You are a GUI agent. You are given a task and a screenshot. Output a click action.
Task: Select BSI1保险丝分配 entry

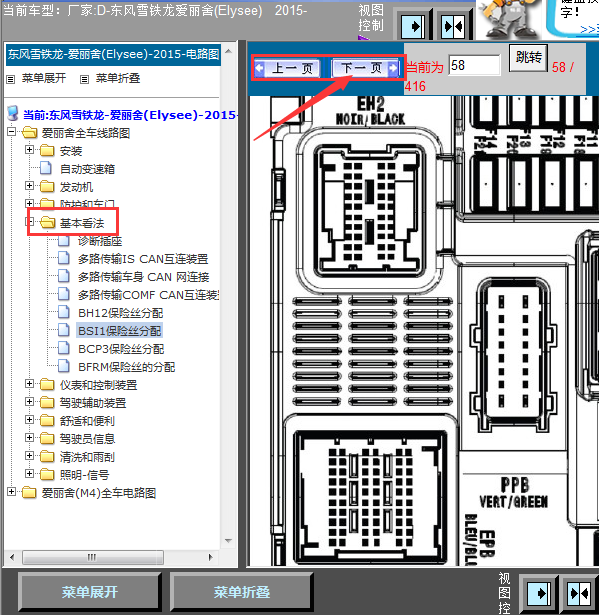[120, 331]
